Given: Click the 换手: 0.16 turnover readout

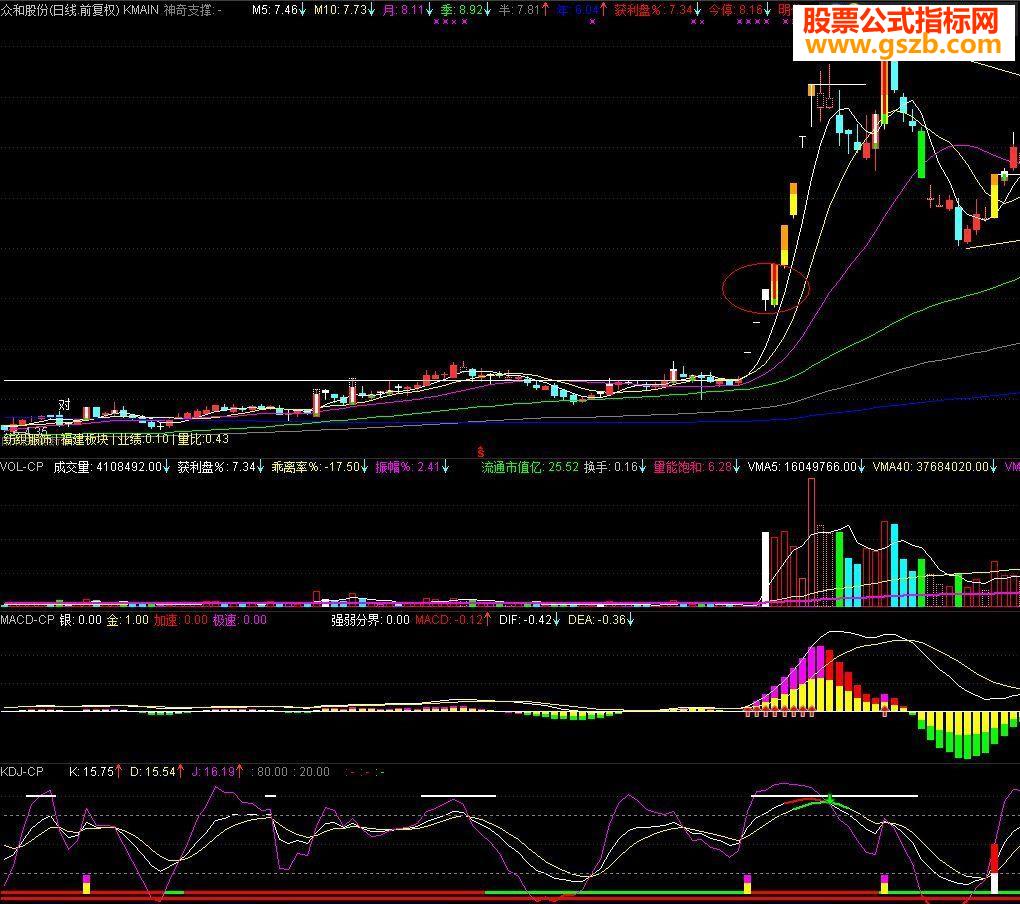Looking at the screenshot, I should [615, 467].
